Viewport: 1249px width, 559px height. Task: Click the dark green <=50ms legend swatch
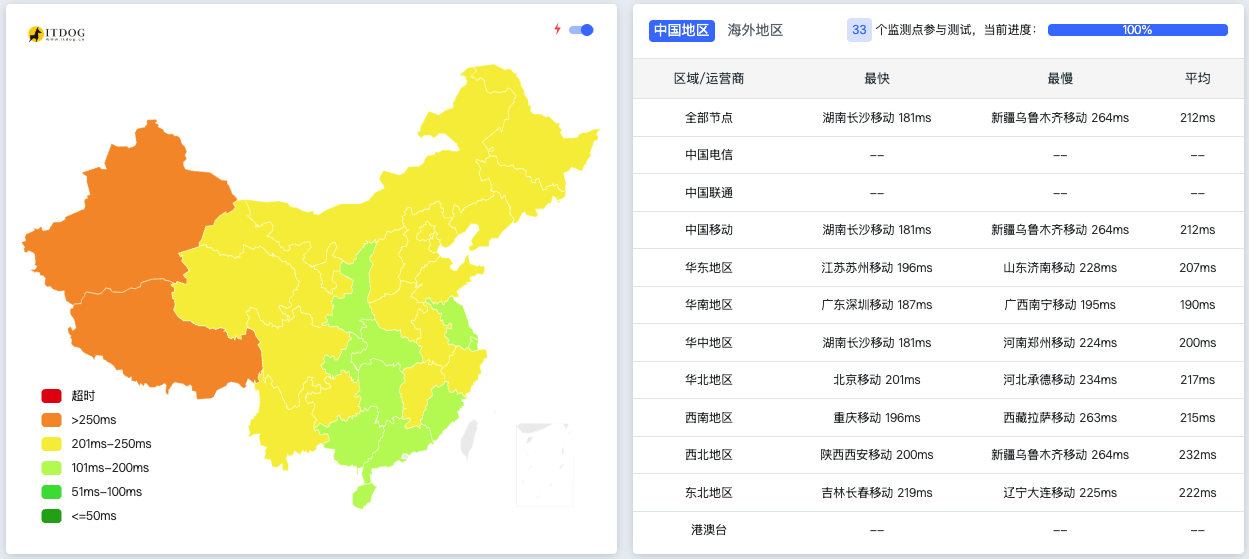tap(52, 516)
